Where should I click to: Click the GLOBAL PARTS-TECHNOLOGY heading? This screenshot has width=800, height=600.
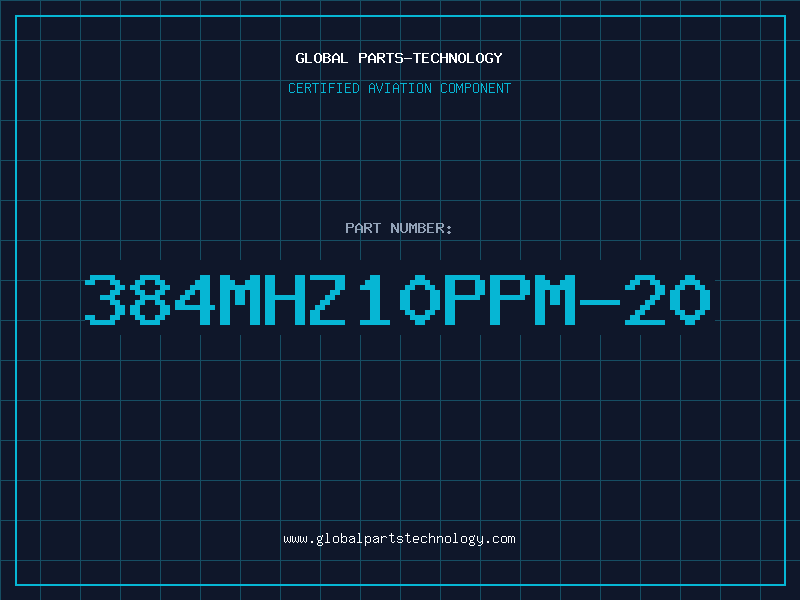point(399,58)
